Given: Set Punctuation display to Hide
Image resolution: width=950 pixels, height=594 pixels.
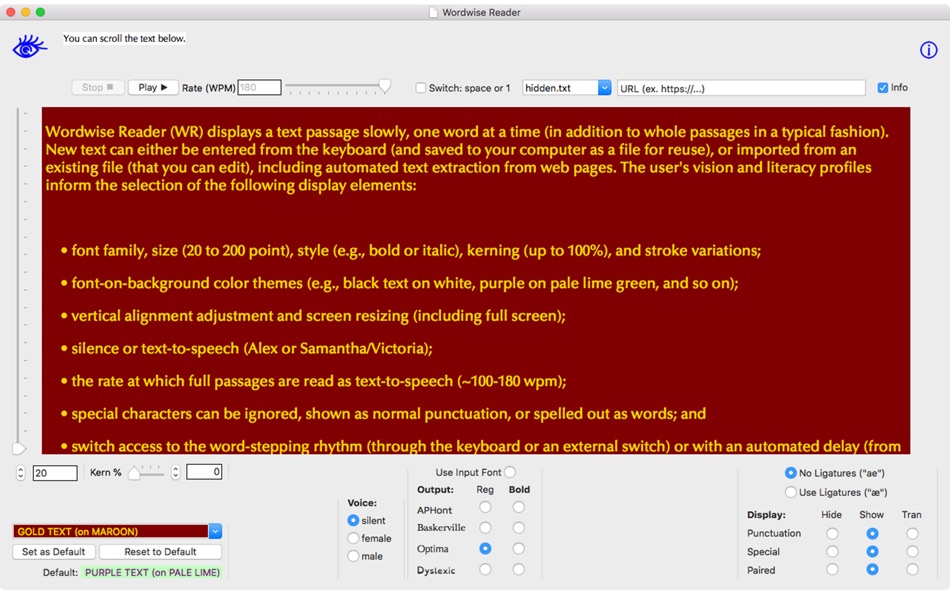Looking at the screenshot, I should click(832, 533).
